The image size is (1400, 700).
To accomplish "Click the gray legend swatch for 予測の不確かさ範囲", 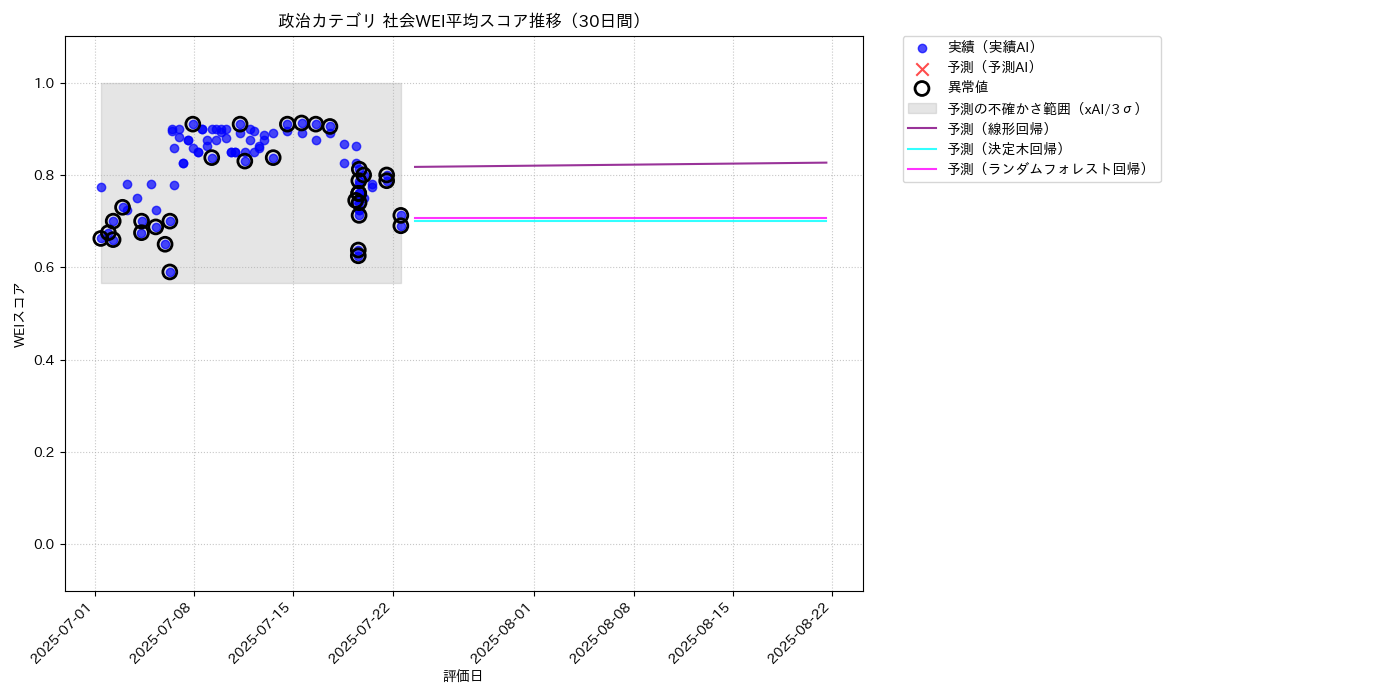I will click(x=922, y=108).
